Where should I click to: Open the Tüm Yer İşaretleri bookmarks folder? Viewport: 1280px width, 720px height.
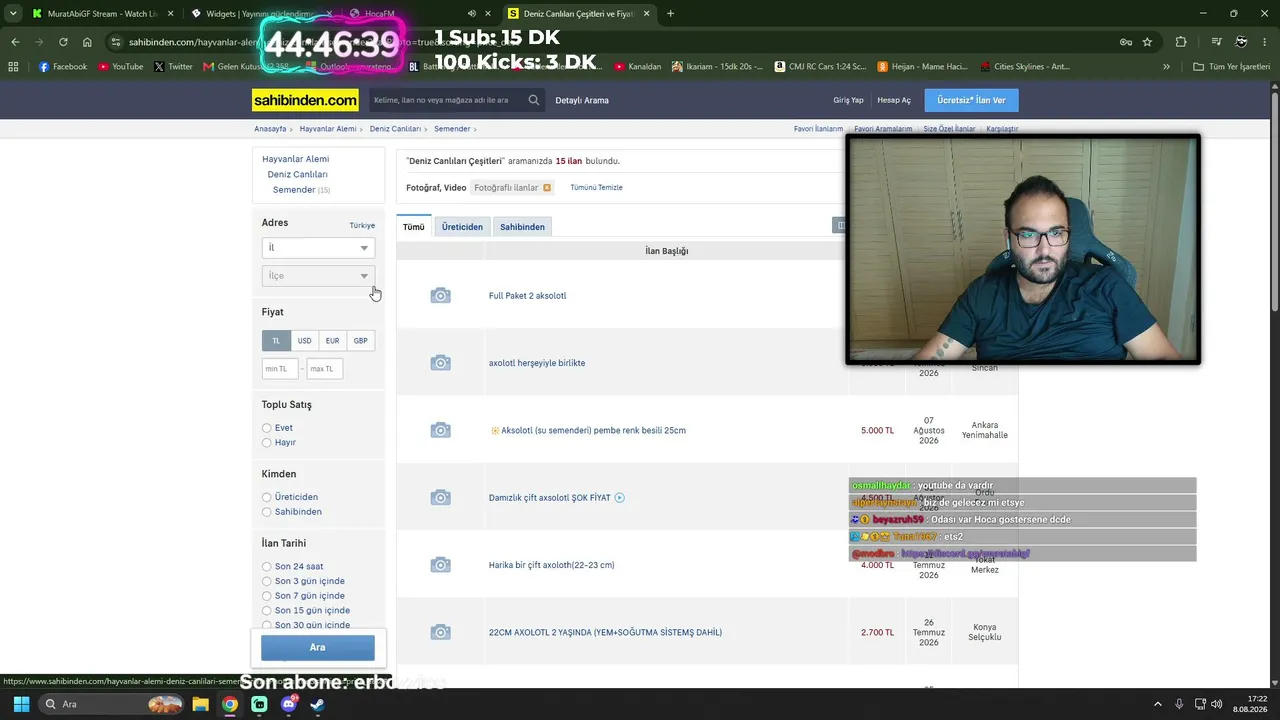(x=1232, y=67)
